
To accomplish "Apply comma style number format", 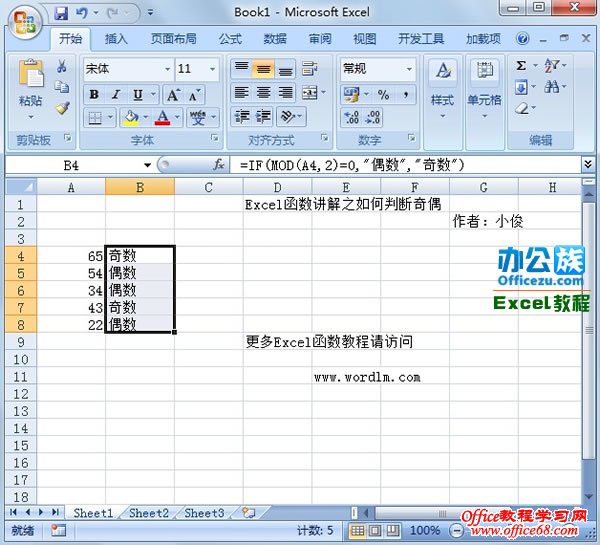I will click(x=406, y=95).
